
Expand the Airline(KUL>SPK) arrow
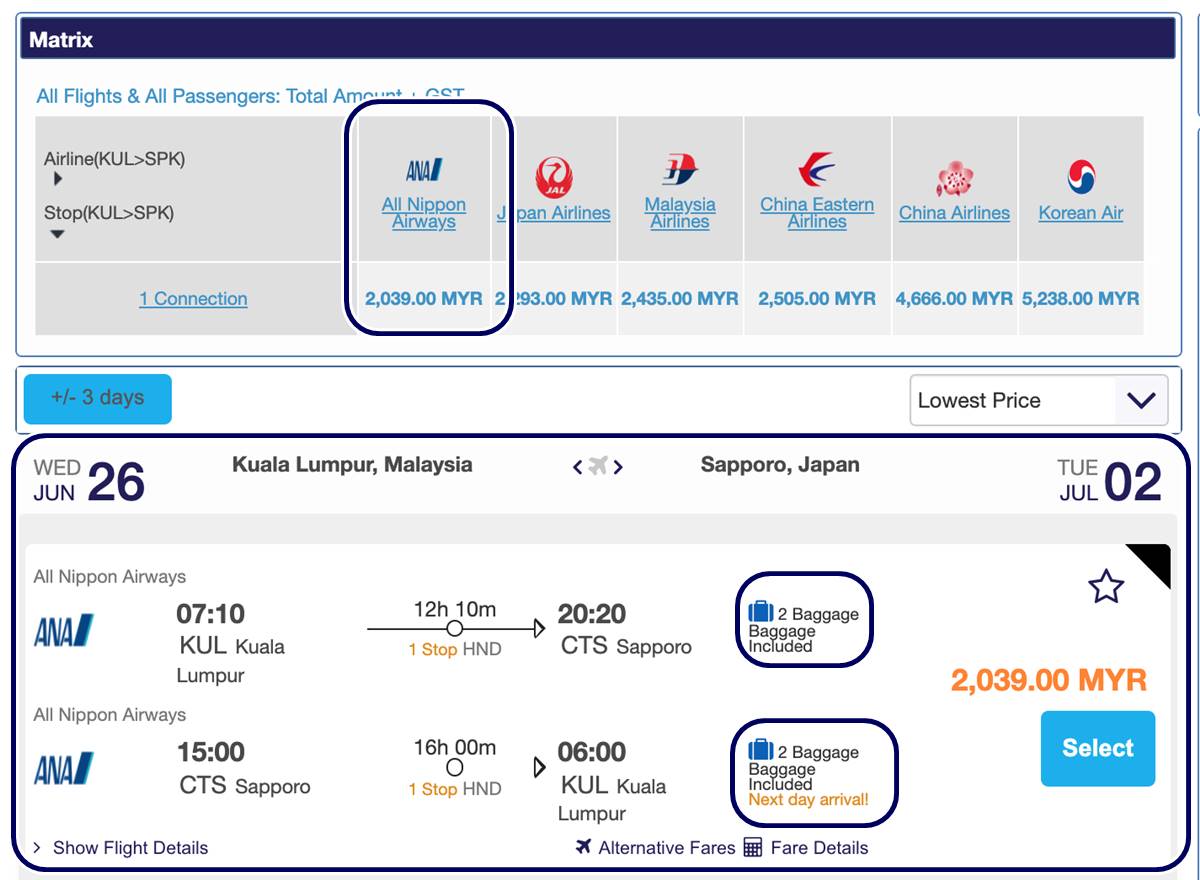(x=58, y=179)
